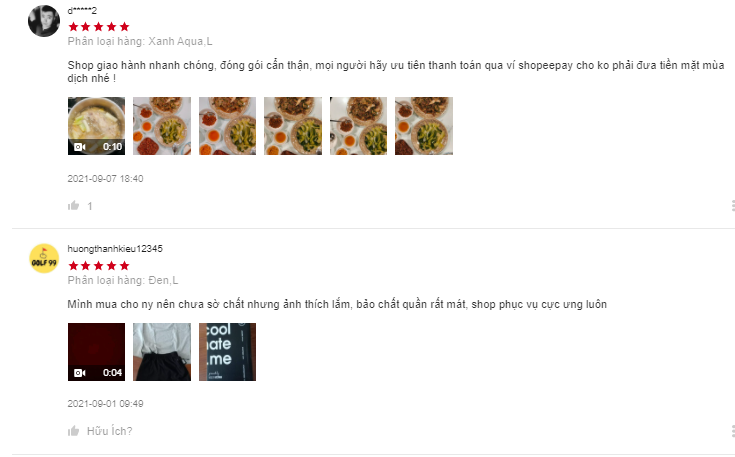Play the 0:10 soup video review

point(97,126)
